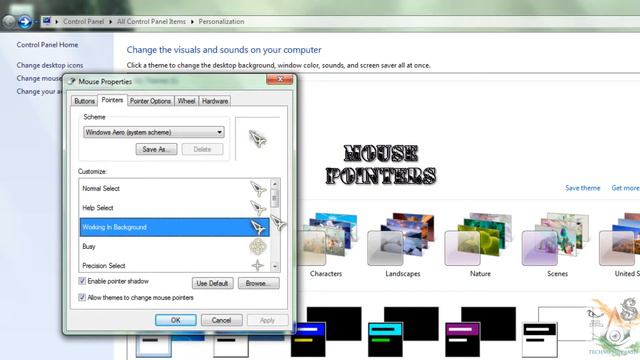Open the Wheel tab
The height and width of the screenshot is (360, 640).
[x=186, y=101]
